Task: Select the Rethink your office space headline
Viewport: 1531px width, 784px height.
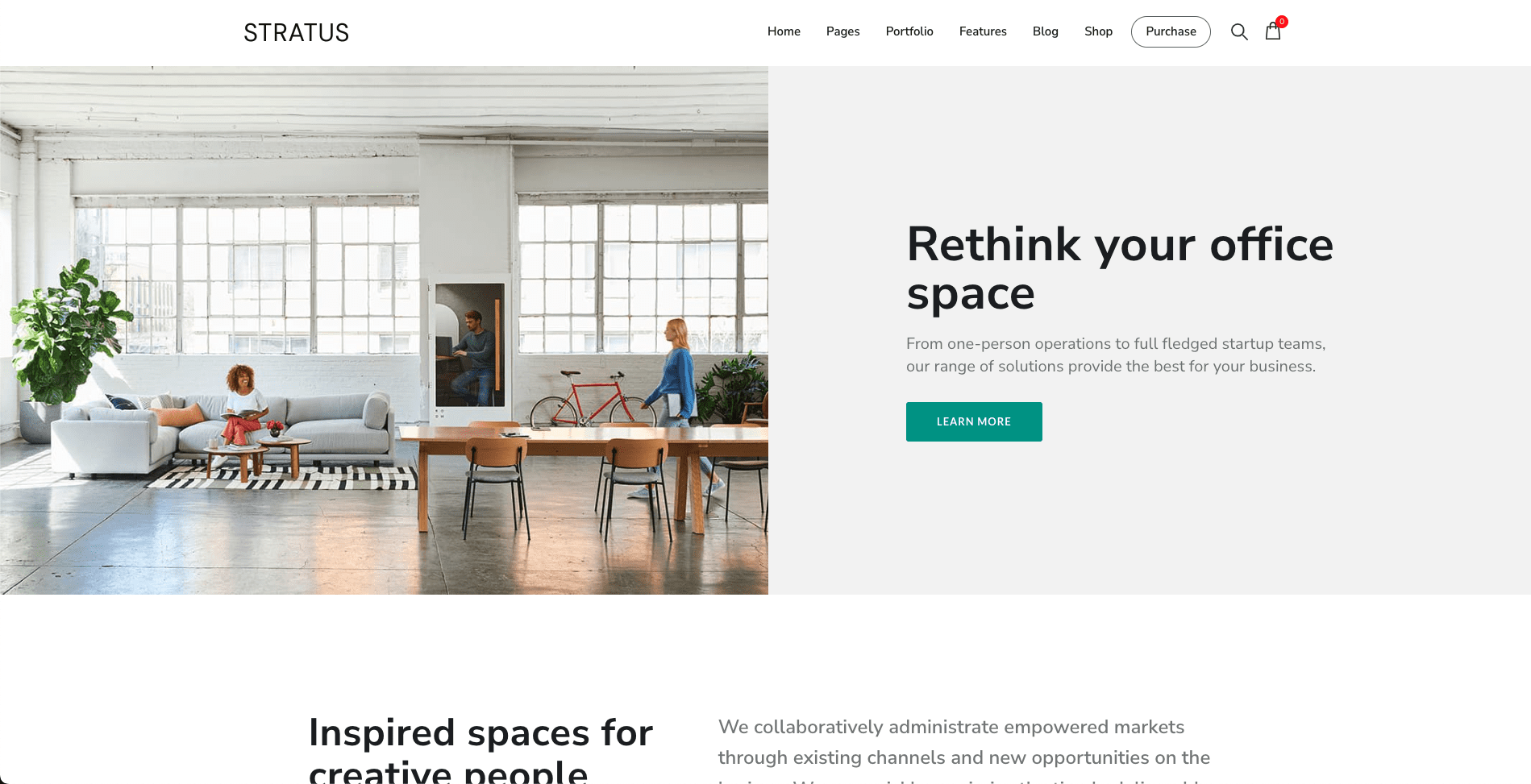Action: 1120,268
